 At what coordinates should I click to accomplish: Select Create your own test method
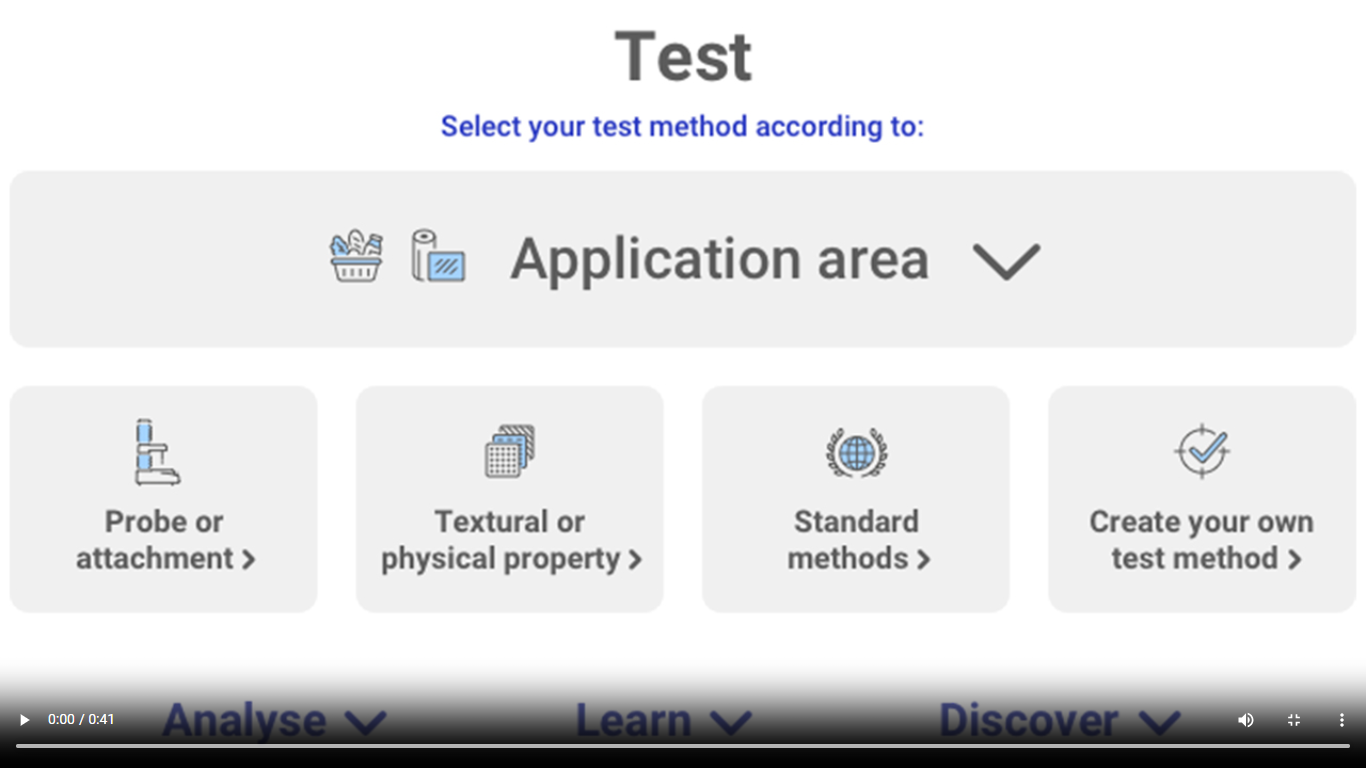tap(1201, 540)
